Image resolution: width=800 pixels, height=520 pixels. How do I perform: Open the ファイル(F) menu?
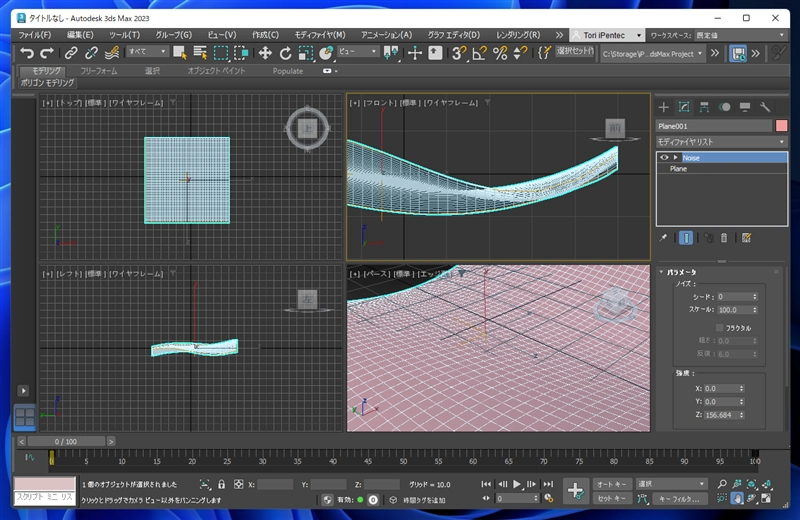click(x=35, y=35)
